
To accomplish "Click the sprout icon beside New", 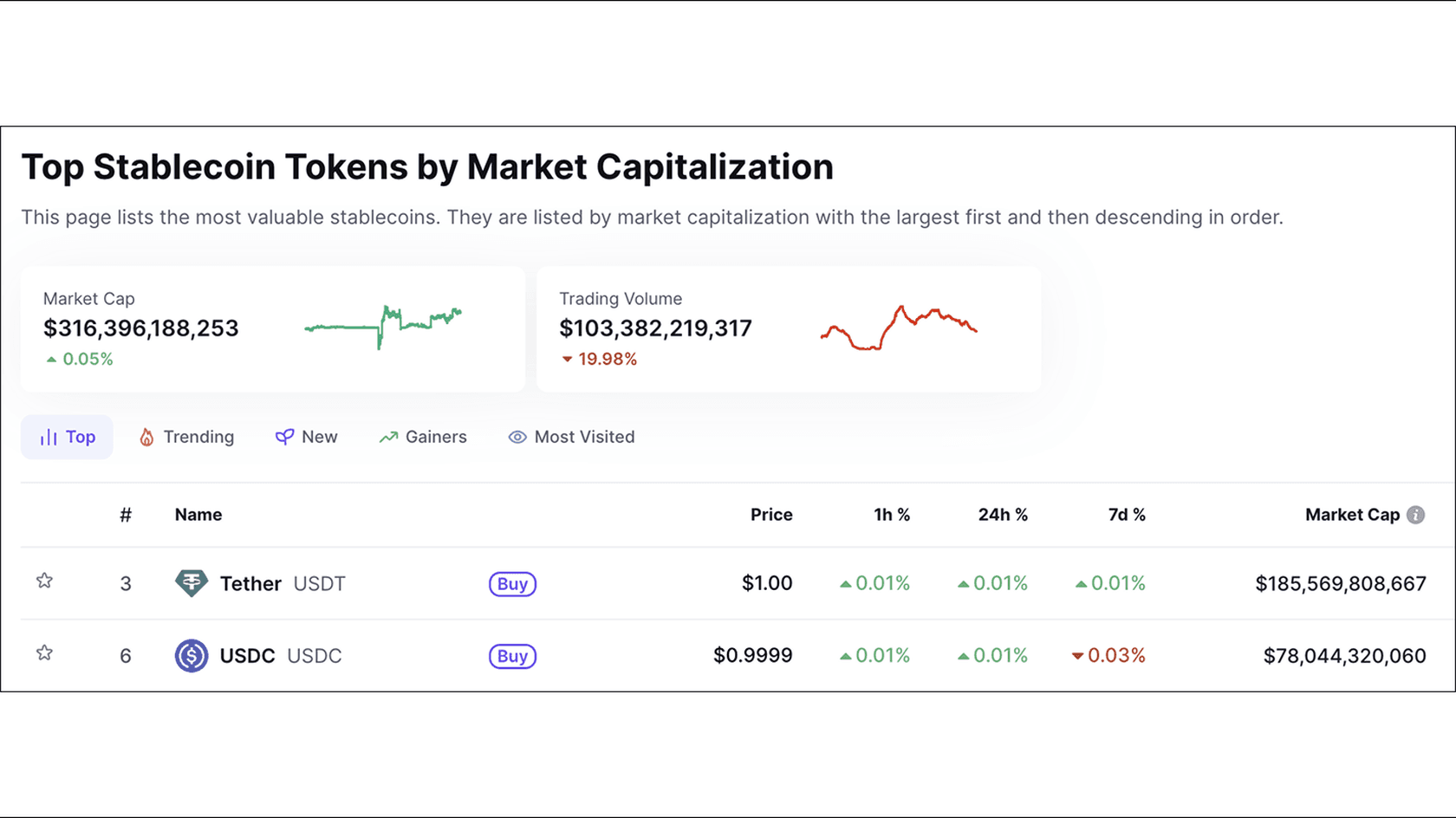I will pyautogui.click(x=283, y=437).
